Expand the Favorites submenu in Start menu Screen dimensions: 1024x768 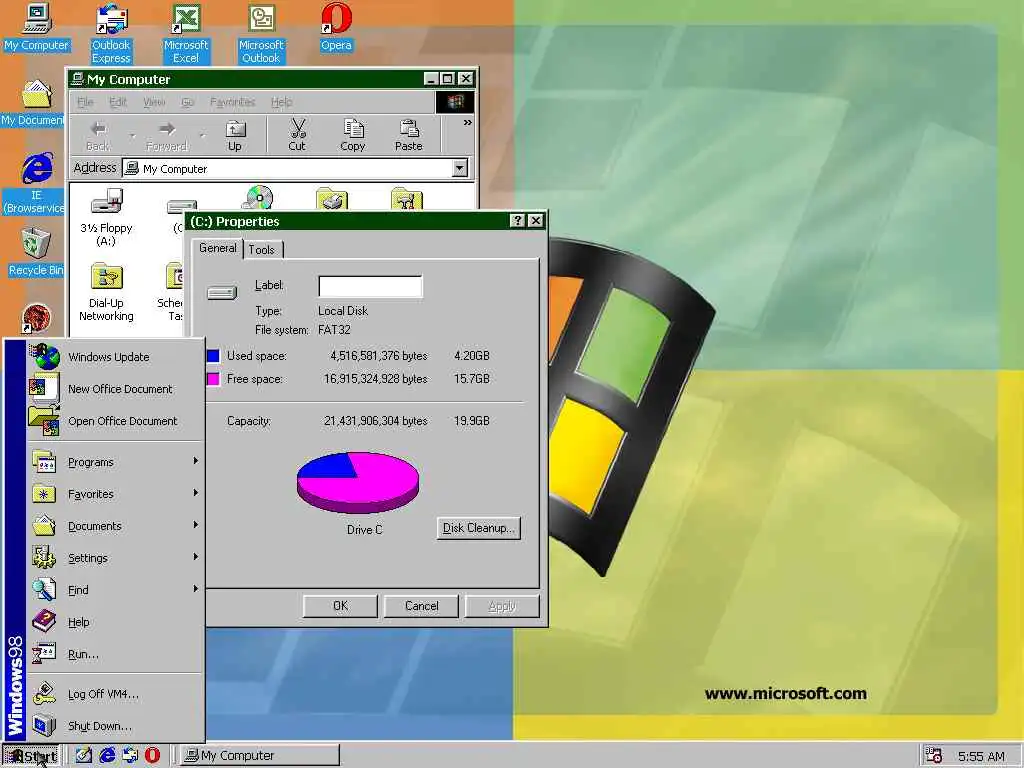coord(116,494)
